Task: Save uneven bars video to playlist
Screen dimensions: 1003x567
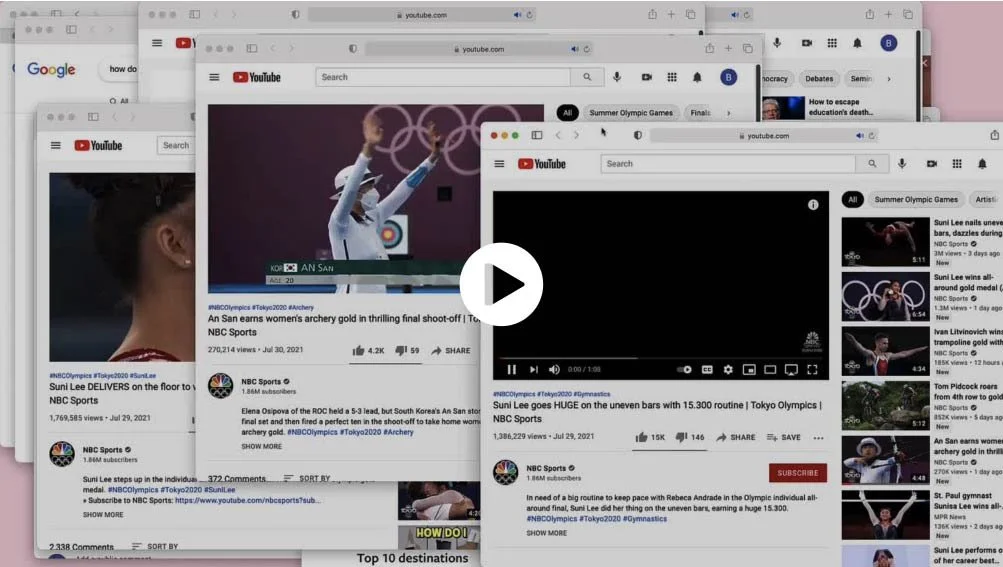Action: coord(784,437)
